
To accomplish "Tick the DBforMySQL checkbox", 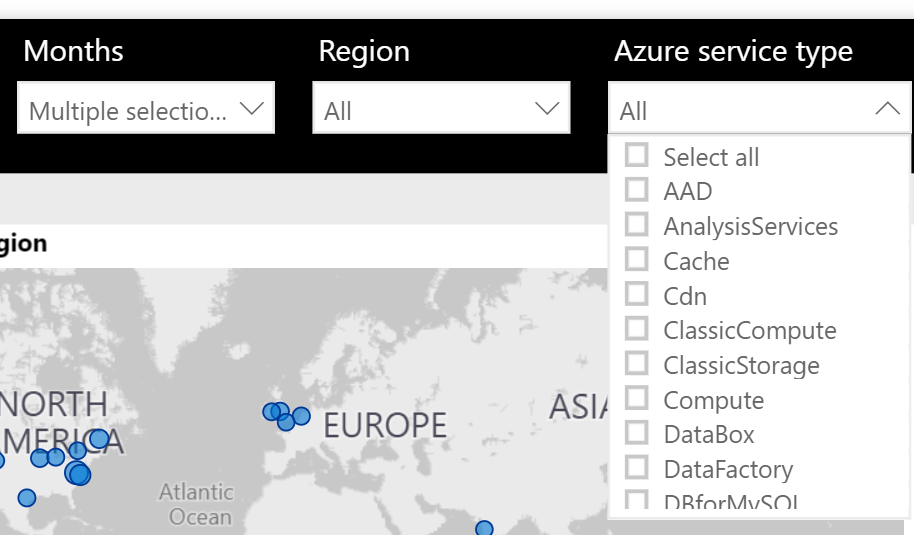I will click(x=636, y=499).
